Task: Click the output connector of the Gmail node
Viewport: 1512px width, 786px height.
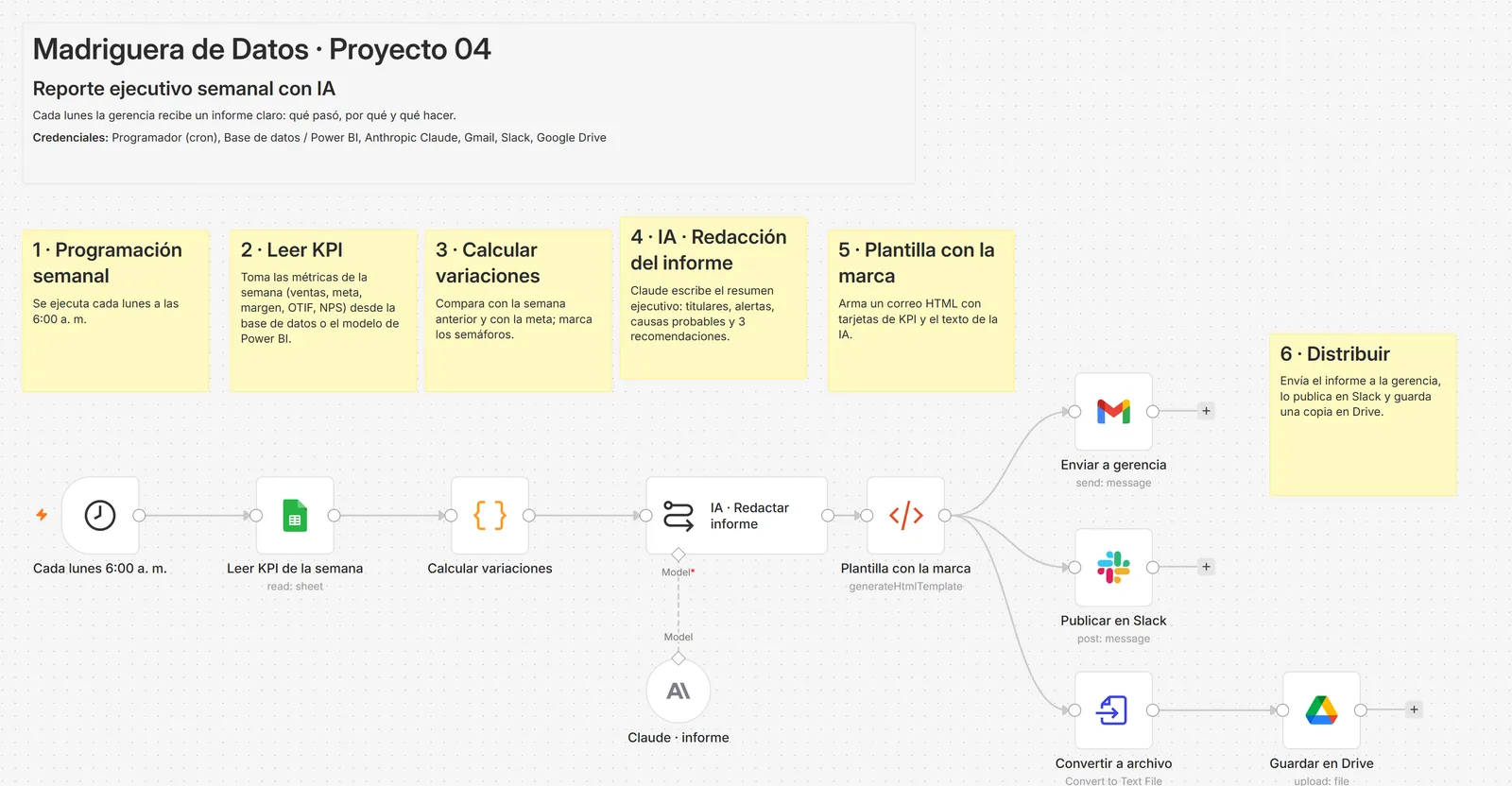Action: 1152,411
